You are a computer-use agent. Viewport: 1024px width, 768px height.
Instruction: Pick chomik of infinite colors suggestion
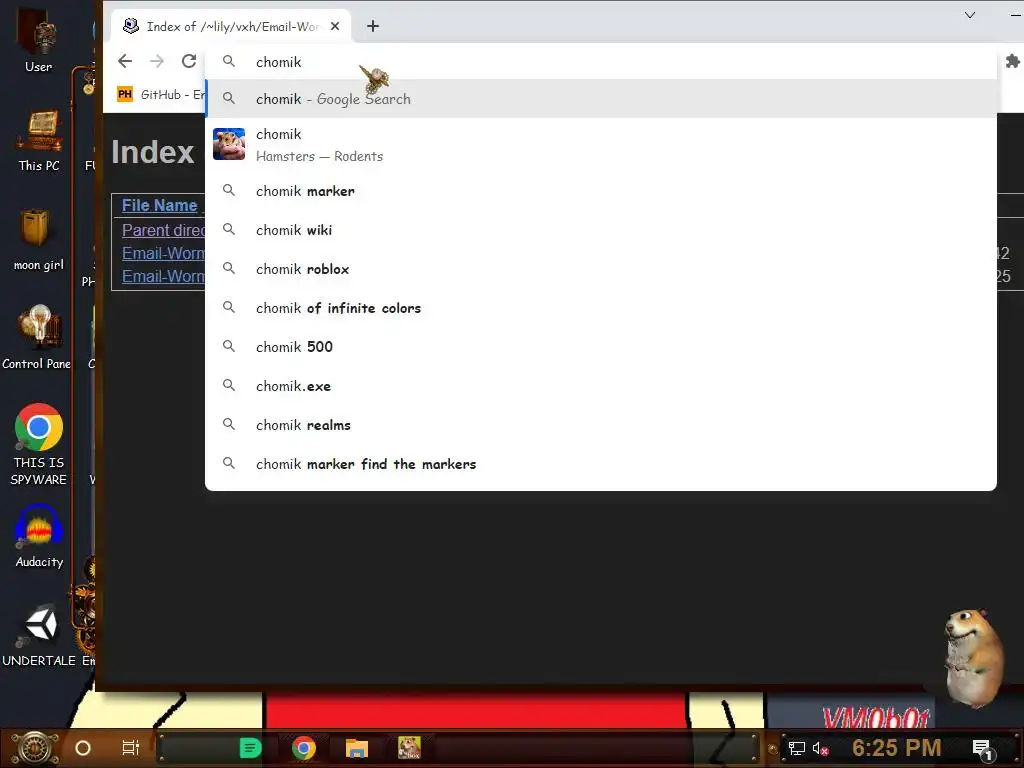pos(601,308)
